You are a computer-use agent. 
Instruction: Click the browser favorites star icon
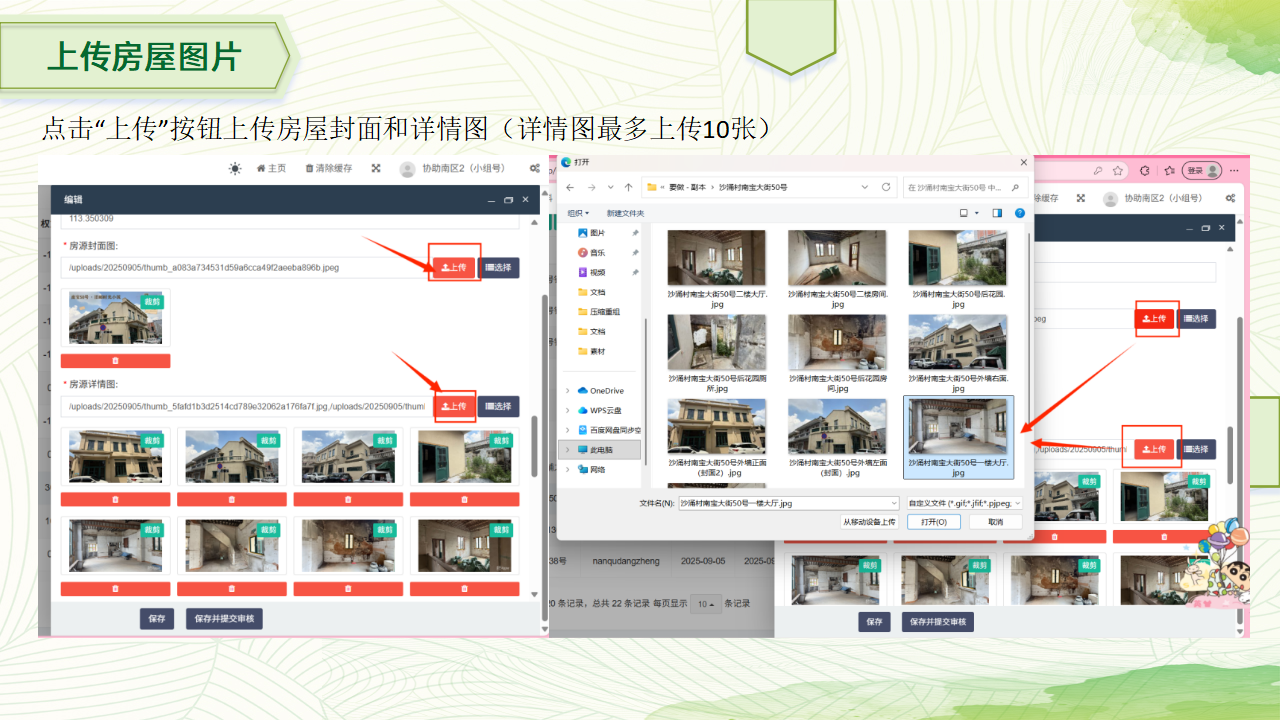(x=1119, y=171)
